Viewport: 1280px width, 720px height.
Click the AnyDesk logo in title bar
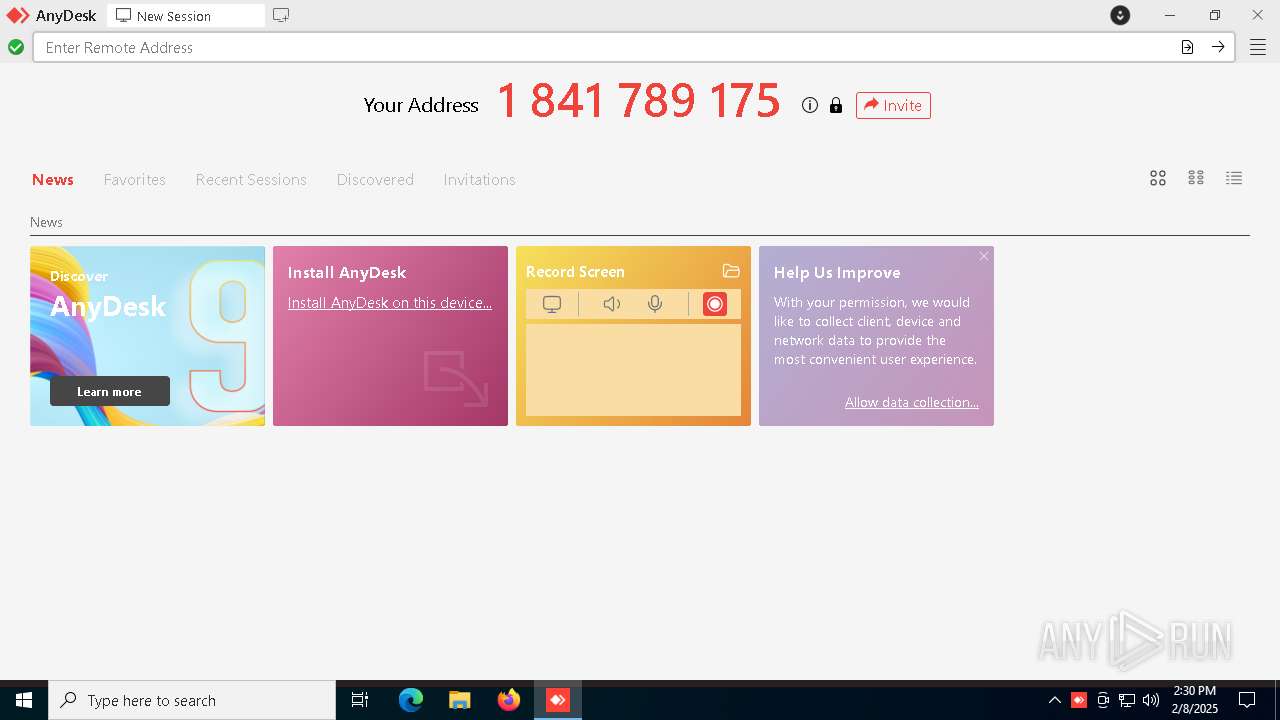tap(18, 15)
